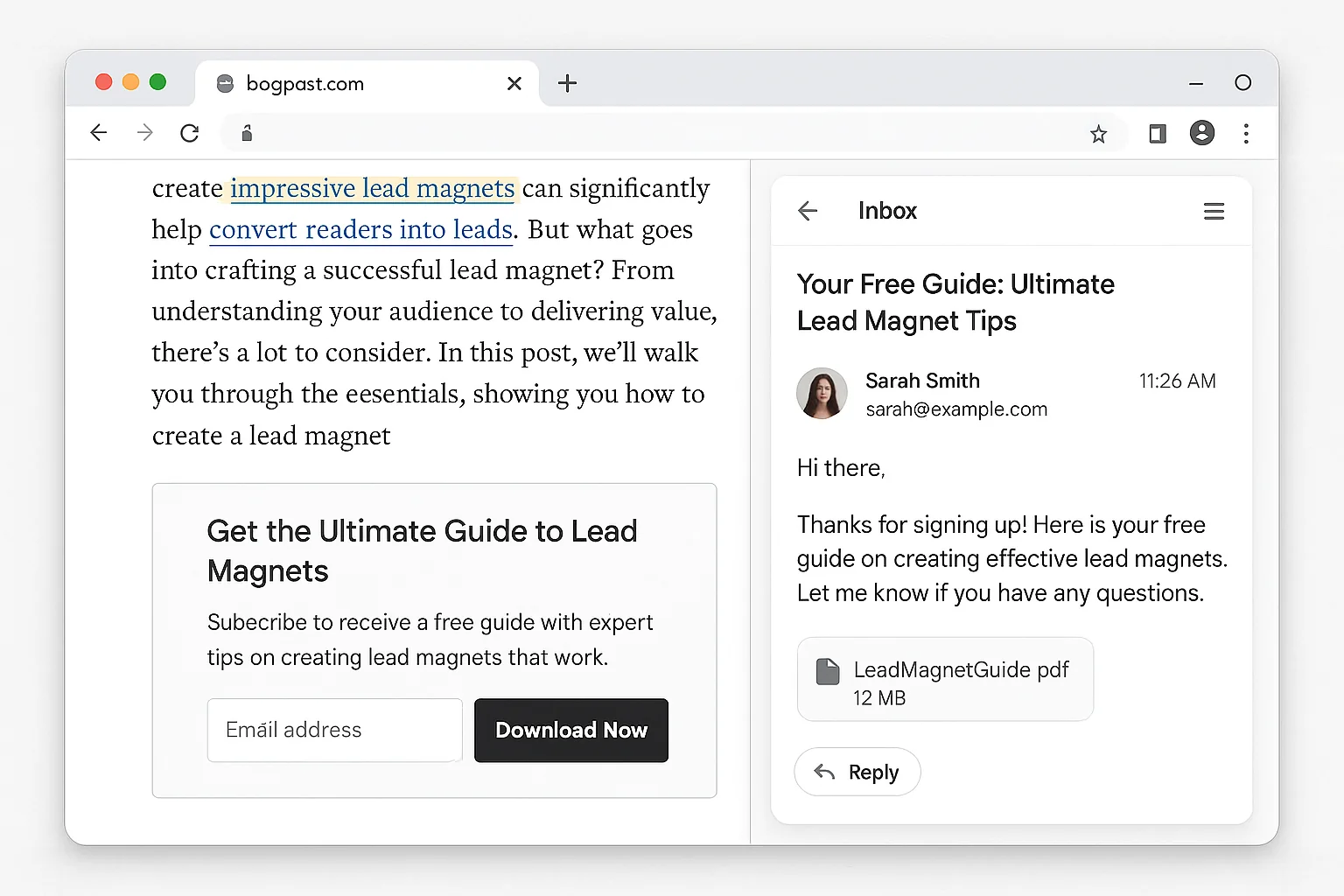Open the hamburger menu in the Inbox
The height and width of the screenshot is (896, 1344).
(1214, 210)
